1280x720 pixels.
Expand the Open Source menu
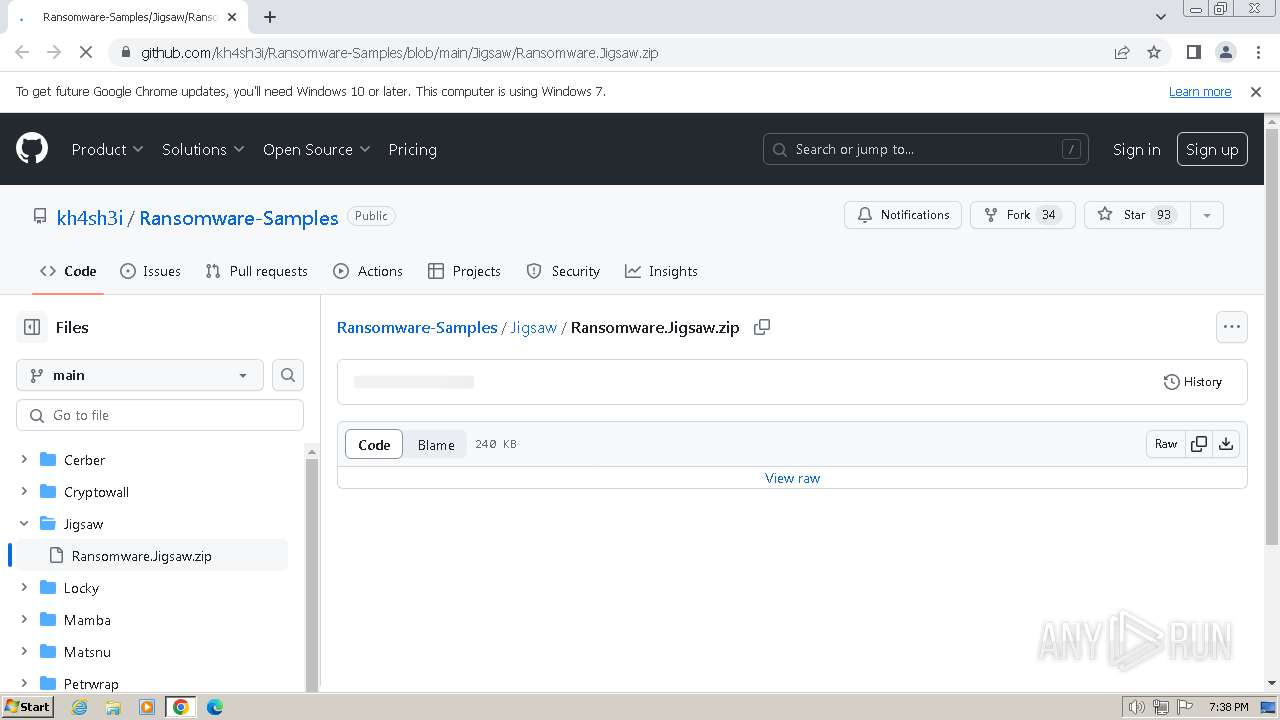[316, 149]
